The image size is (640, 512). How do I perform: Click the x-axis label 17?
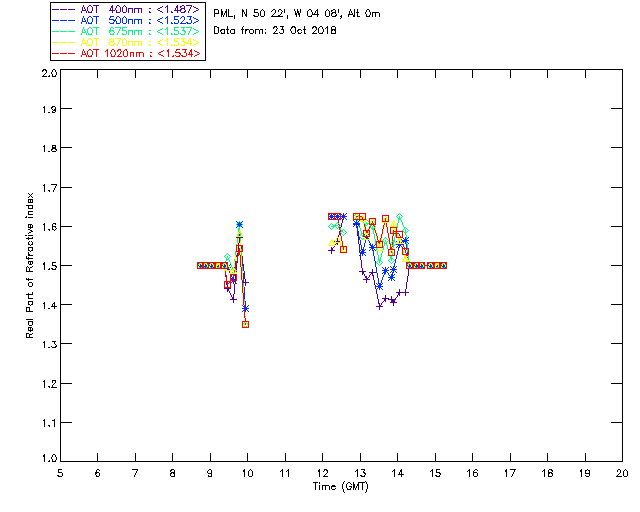[510, 473]
